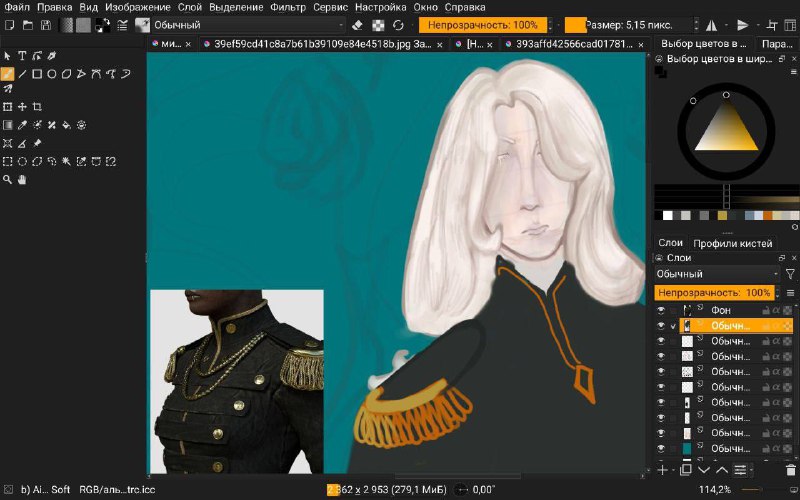
Task: Select the Crop tool
Action: (37, 107)
